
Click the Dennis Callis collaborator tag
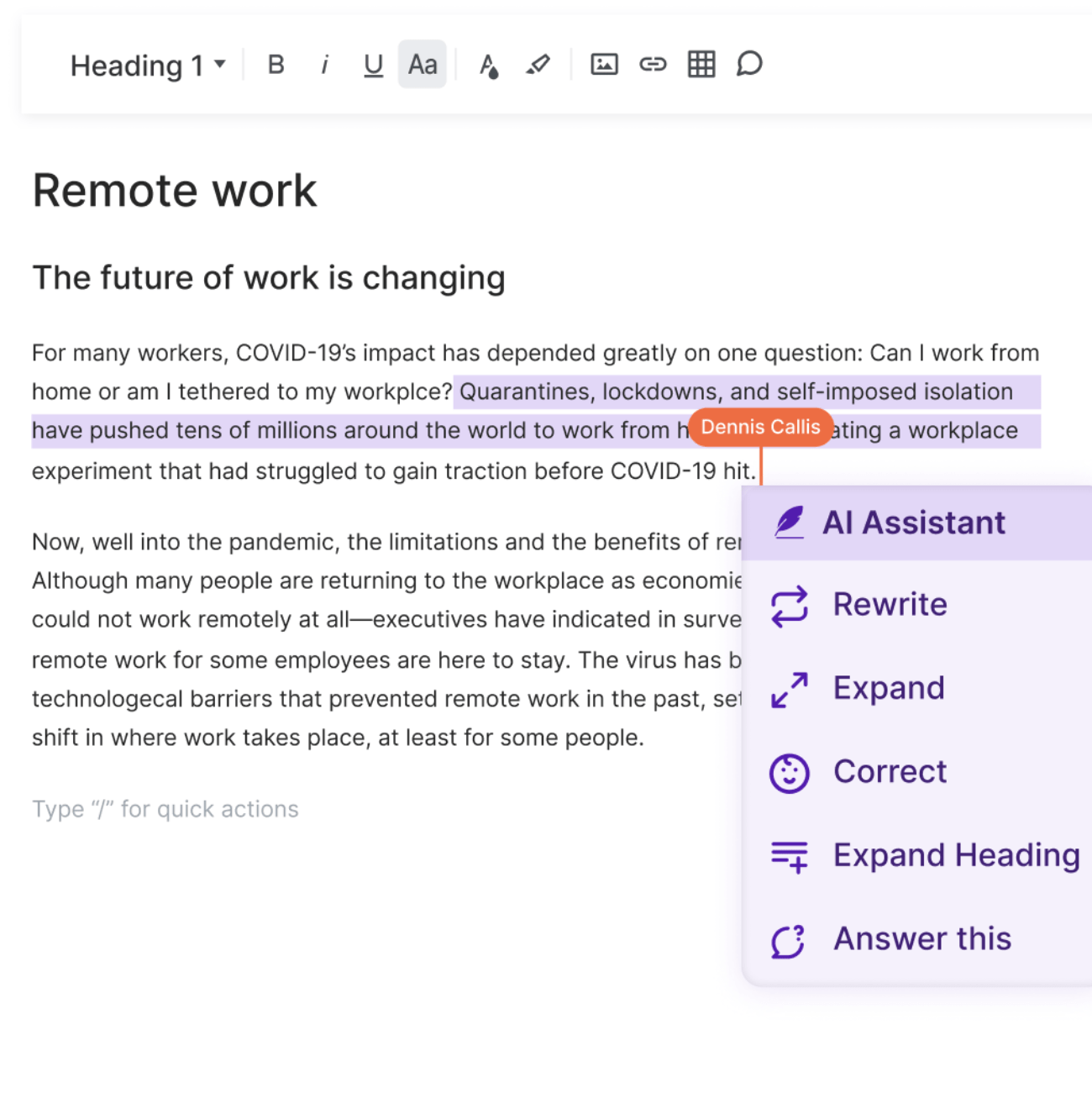[x=760, y=427]
